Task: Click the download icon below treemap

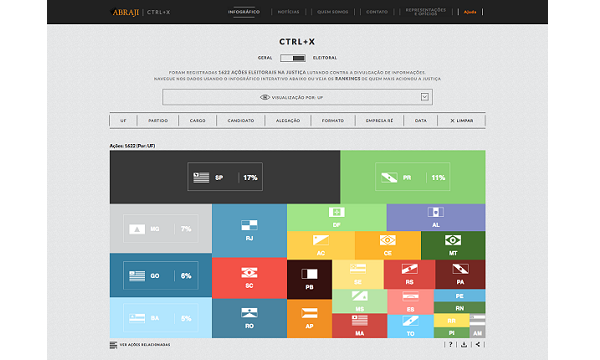Action: [x=464, y=344]
